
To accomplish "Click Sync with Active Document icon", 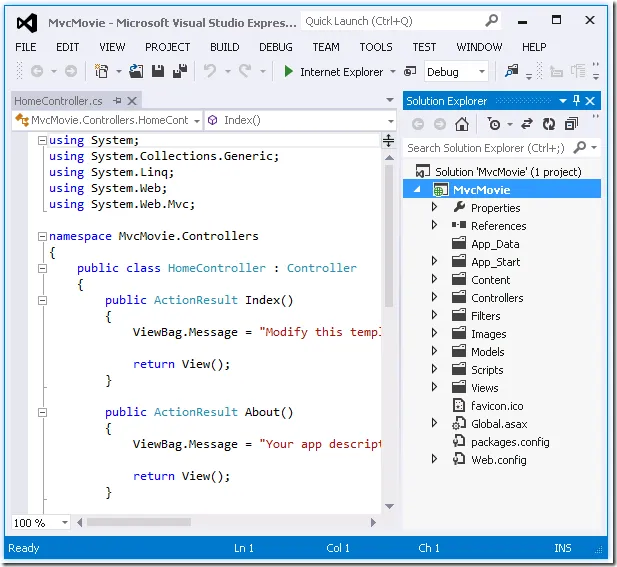I will (x=527, y=124).
